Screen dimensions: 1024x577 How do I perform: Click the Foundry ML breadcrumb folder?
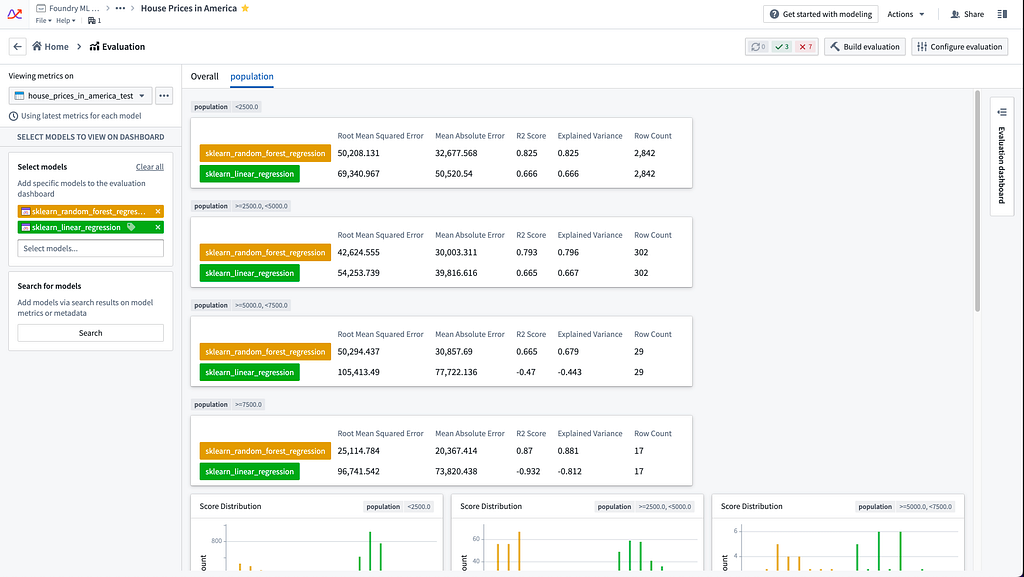pos(68,8)
